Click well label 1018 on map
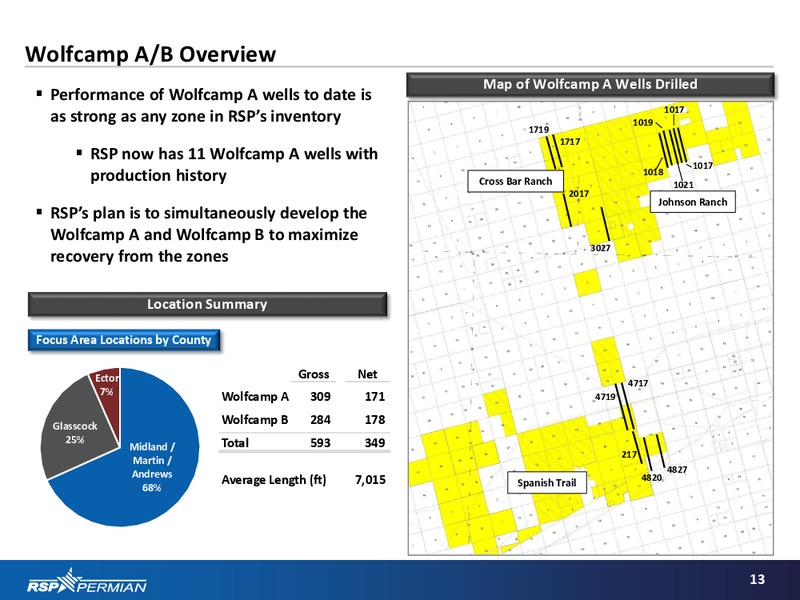 click(653, 172)
